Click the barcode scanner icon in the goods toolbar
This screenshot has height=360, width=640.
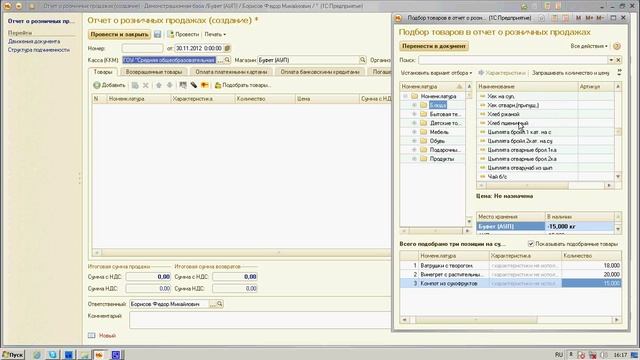(x=194, y=85)
